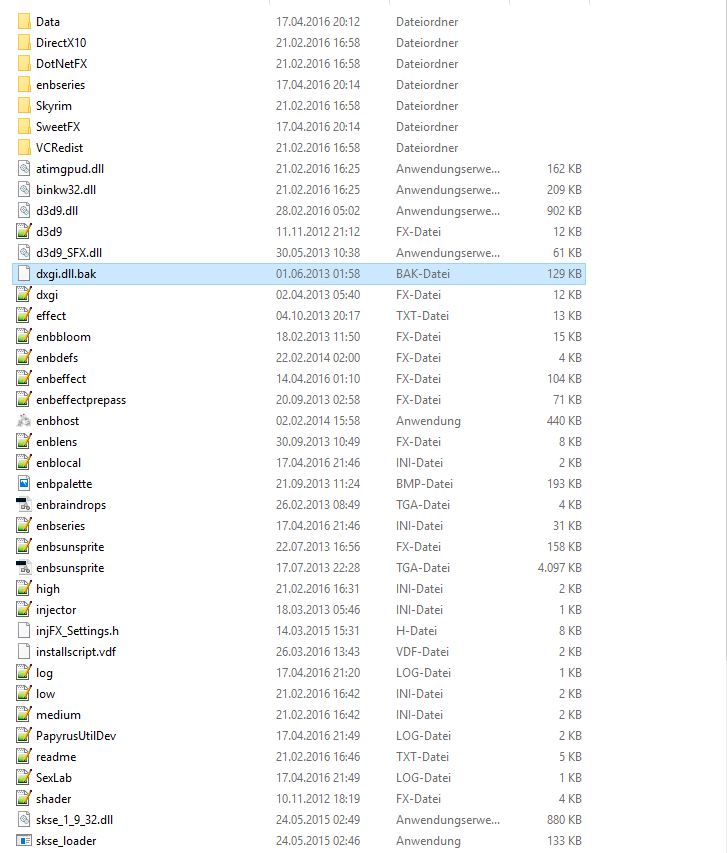Click the atimgpud.dll file icon
Image resolution: width=727 pixels, height=853 pixels.
point(24,169)
